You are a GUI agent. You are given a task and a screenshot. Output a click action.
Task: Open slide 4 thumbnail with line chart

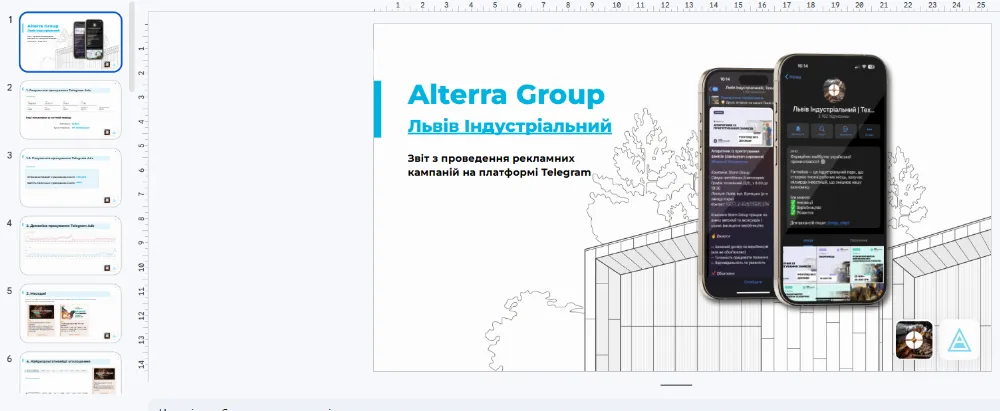(x=70, y=245)
